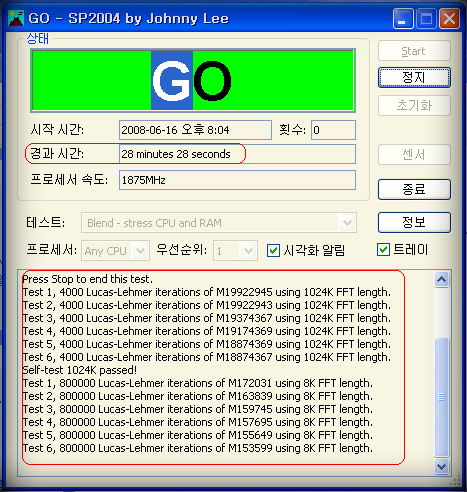Click the 횟수 count field showing 0
The height and width of the screenshot is (492, 467).
pos(333,130)
